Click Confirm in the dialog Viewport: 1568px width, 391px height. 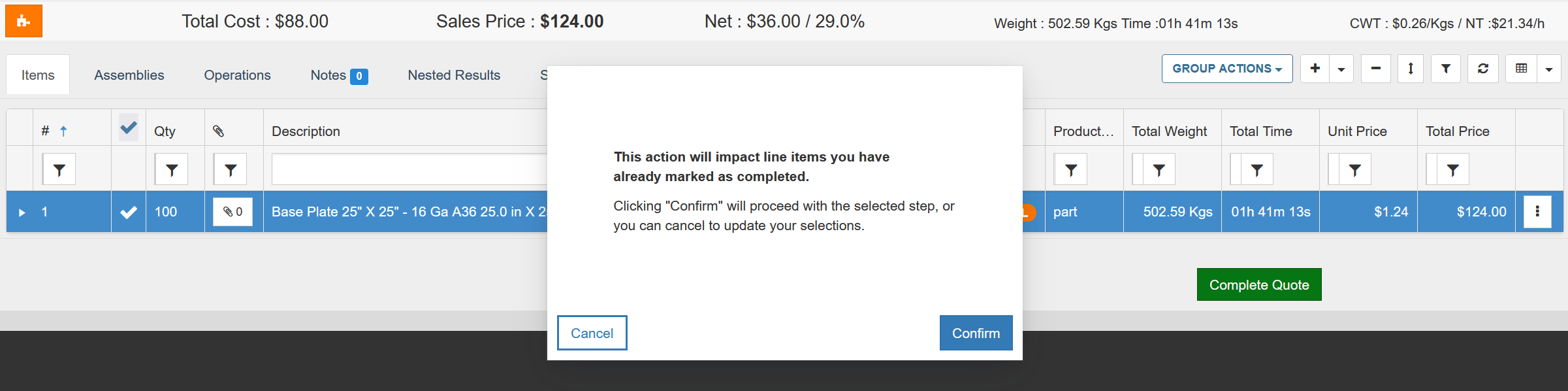click(x=976, y=333)
